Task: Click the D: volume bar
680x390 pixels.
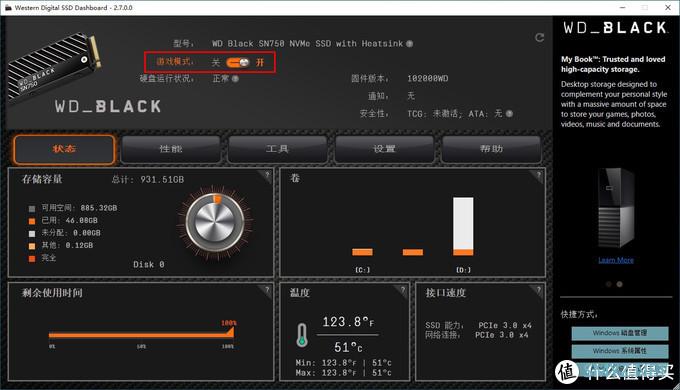Action: [463, 226]
